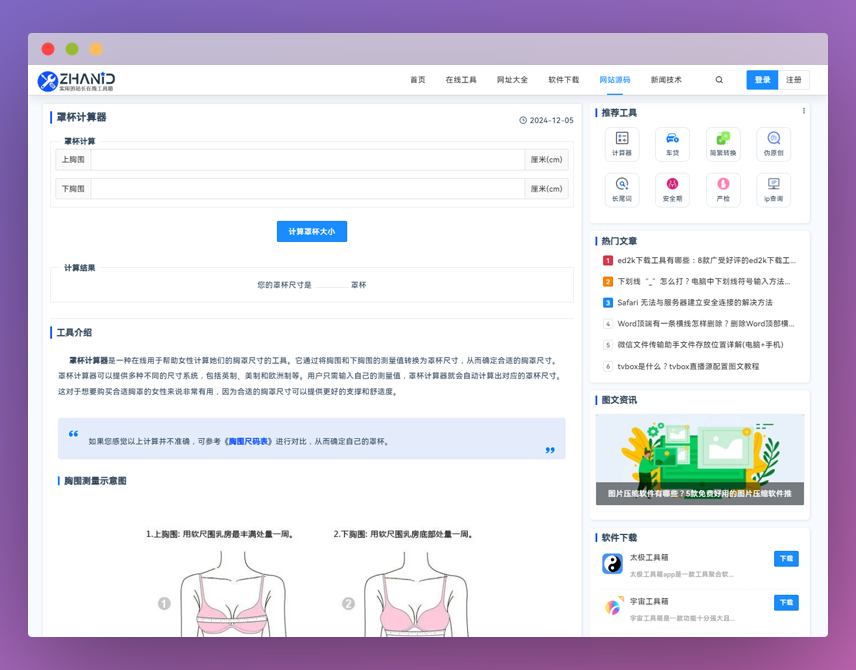856x670 pixels.
Task: Click the 罩杯计算器 page heading
Action: [x=81, y=117]
